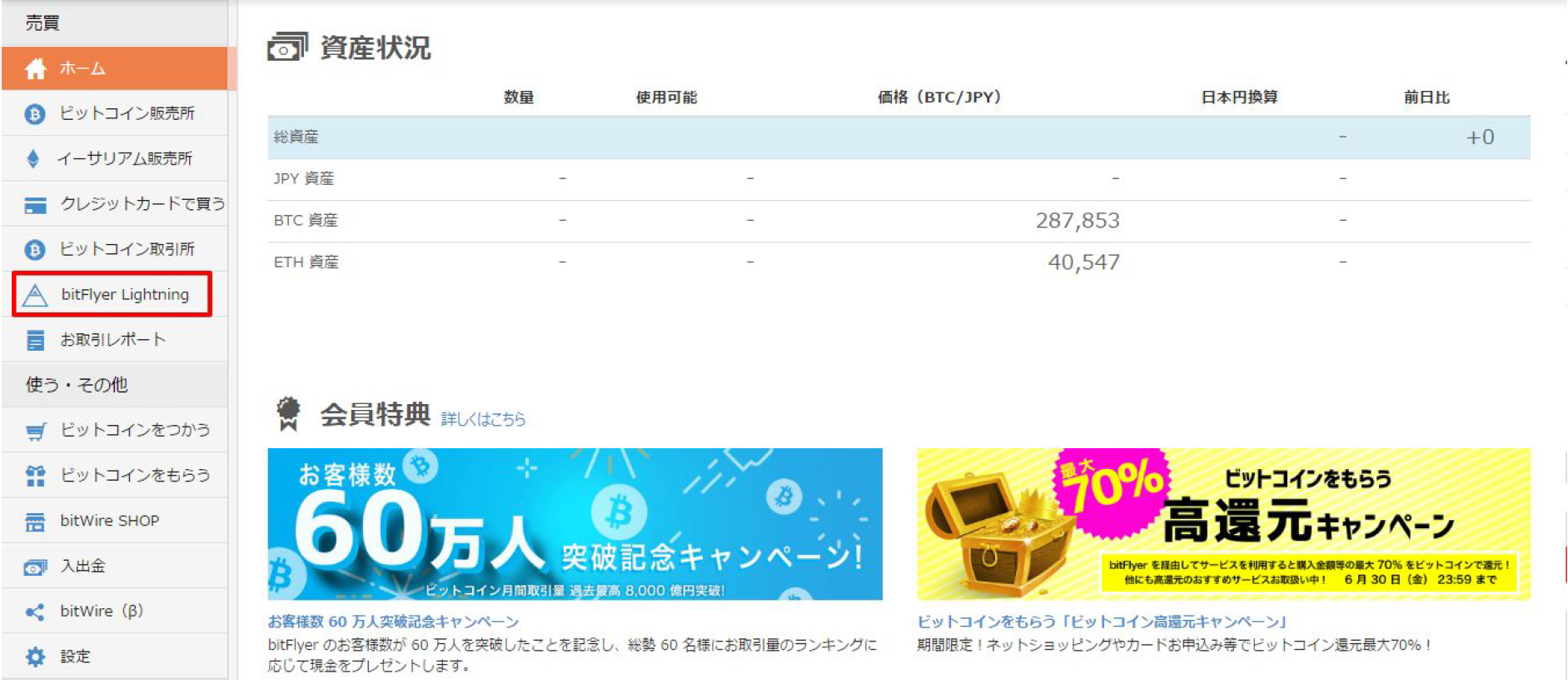This screenshot has height=689, width=1568.
Task: Click the 会員特典 ribbon badge icon
Action: [288, 414]
